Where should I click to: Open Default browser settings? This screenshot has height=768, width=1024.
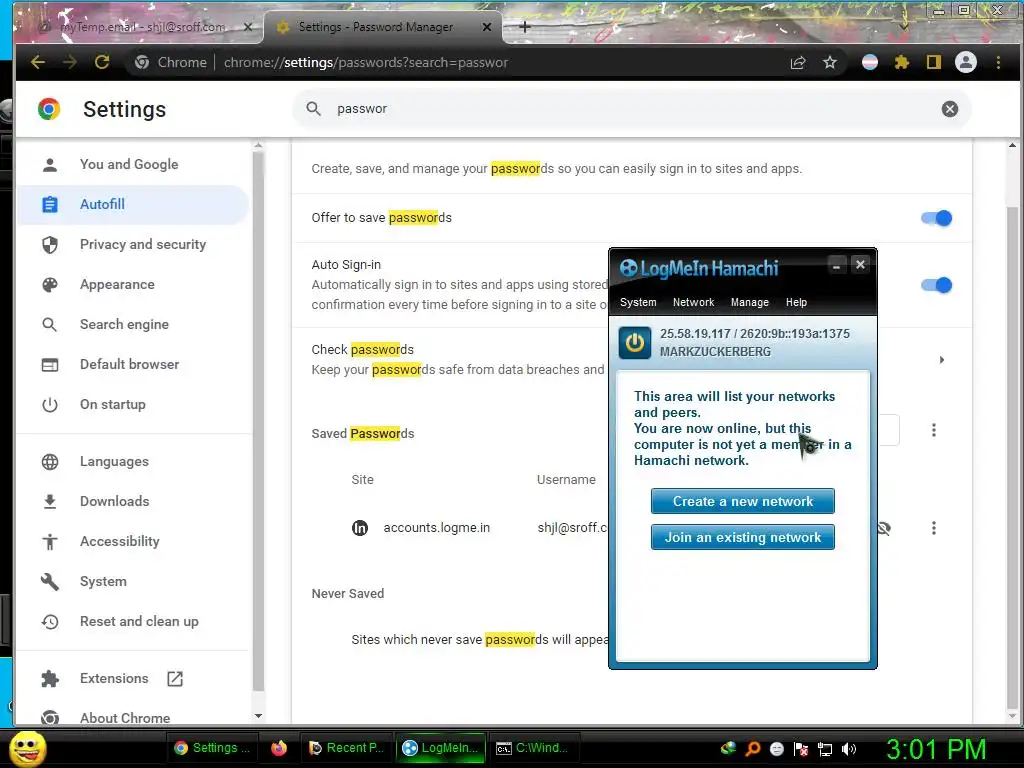tap(133, 364)
